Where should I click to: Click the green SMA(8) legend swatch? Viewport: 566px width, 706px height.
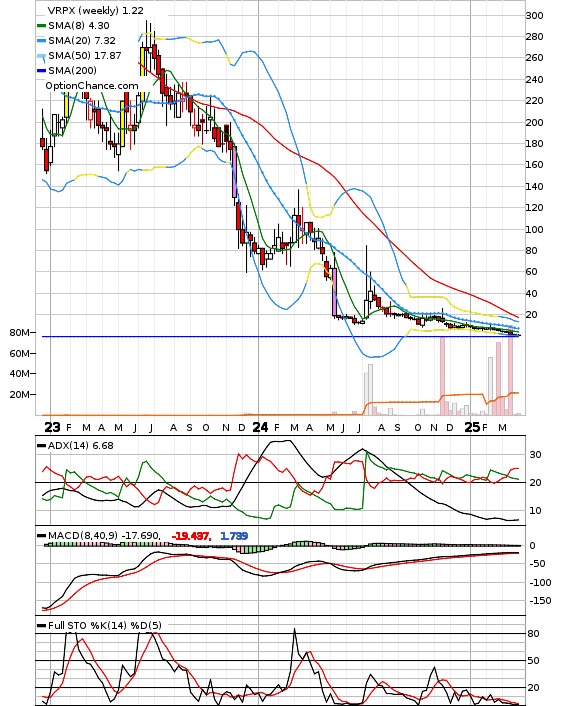click(42, 26)
